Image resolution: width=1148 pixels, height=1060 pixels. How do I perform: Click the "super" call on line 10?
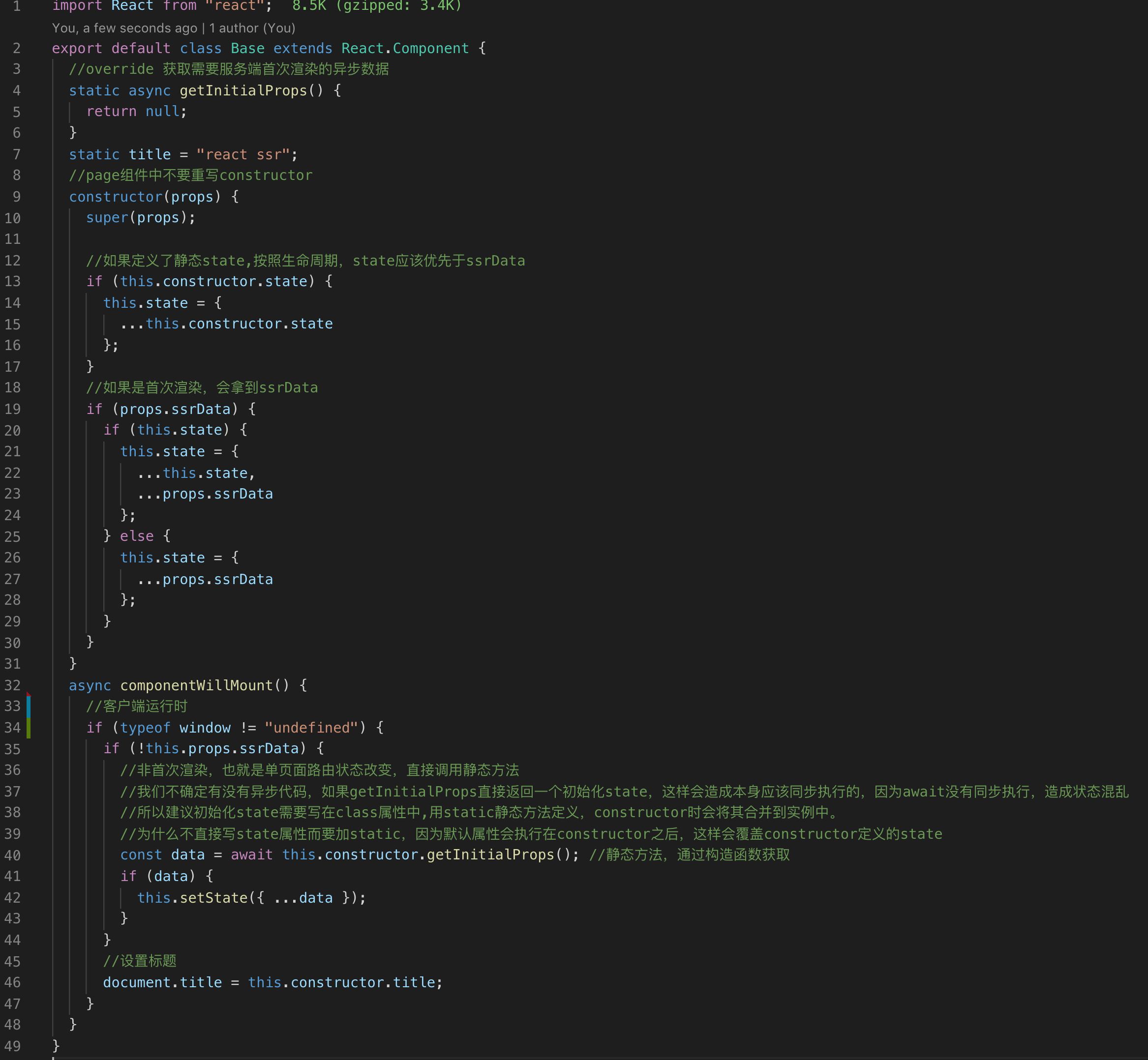107,217
